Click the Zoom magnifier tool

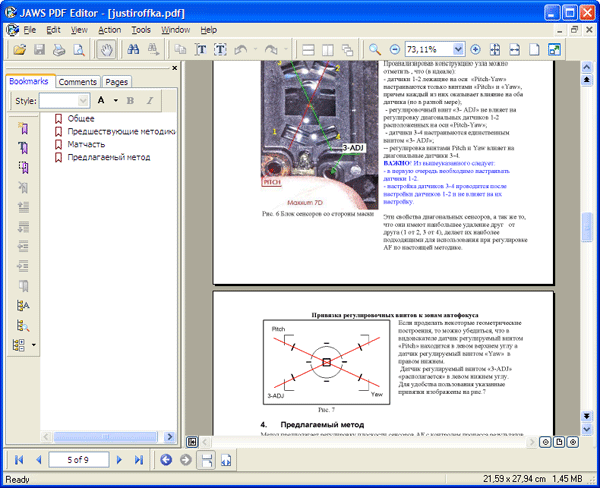point(375,49)
